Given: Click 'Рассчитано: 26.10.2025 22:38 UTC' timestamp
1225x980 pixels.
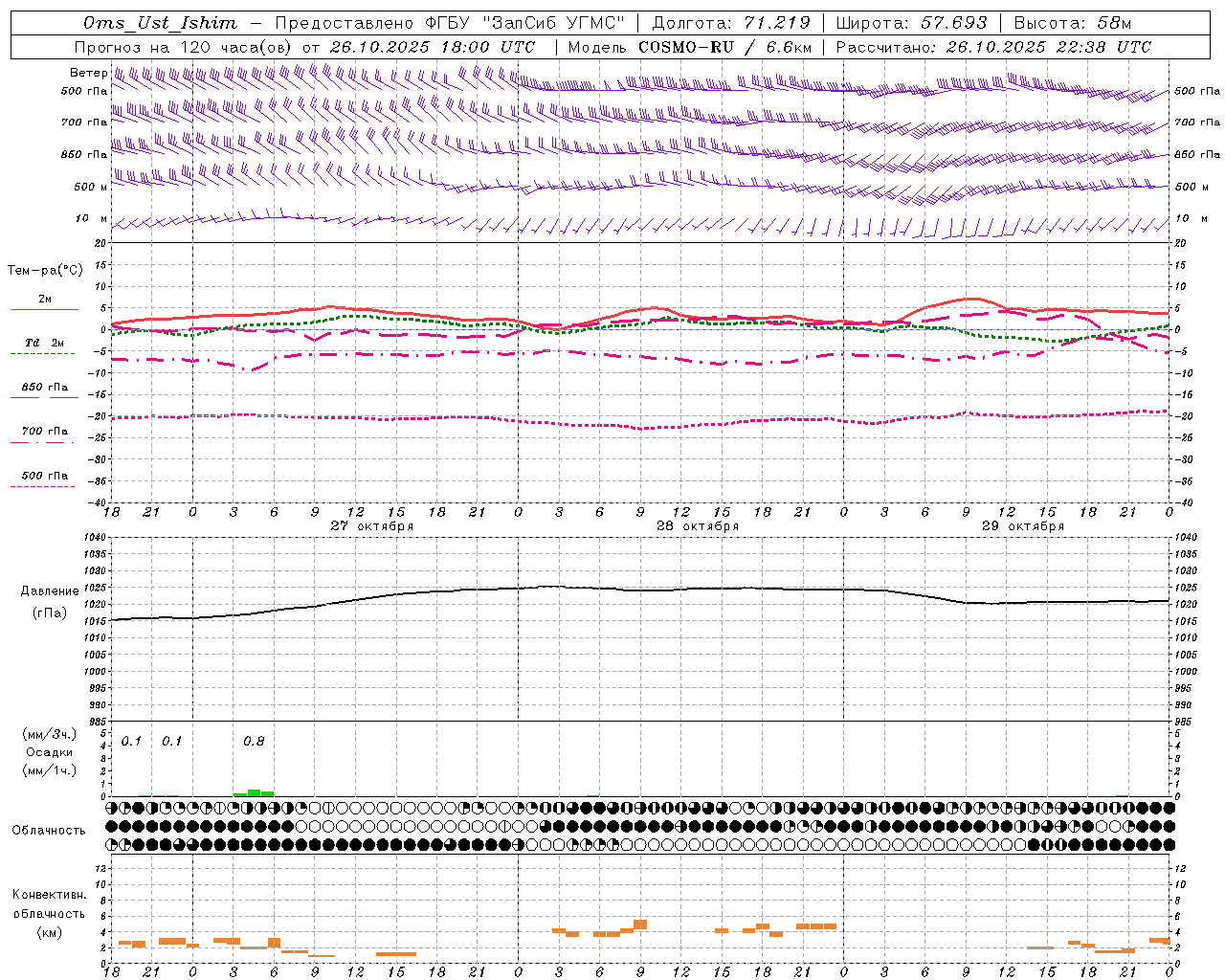Looking at the screenshot, I should (x=993, y=47).
